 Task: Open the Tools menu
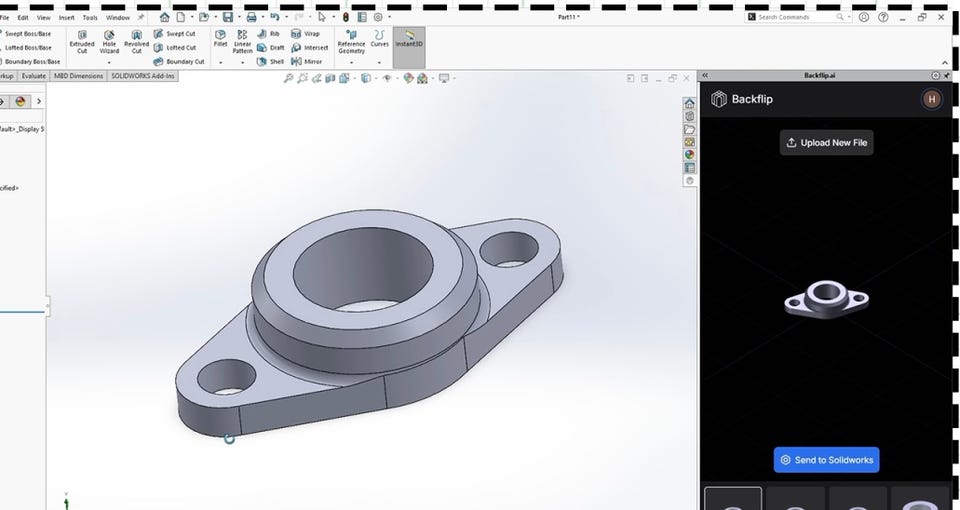(x=90, y=18)
